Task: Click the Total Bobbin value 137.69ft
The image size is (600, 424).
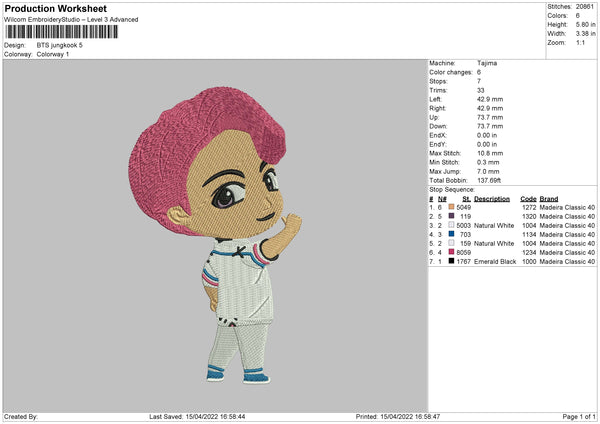Action: click(489, 181)
